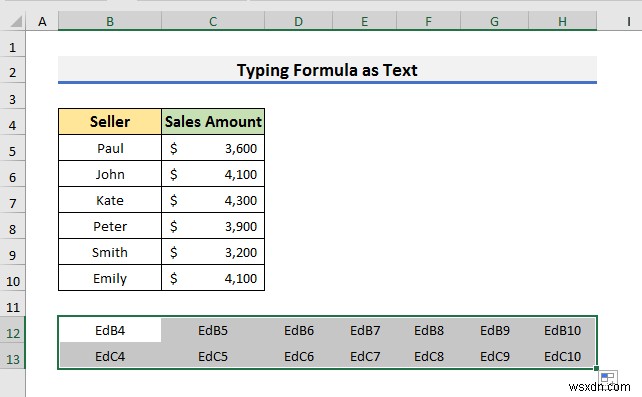The image size is (642, 397).
Task: Select column D header
Action: click(x=298, y=21)
